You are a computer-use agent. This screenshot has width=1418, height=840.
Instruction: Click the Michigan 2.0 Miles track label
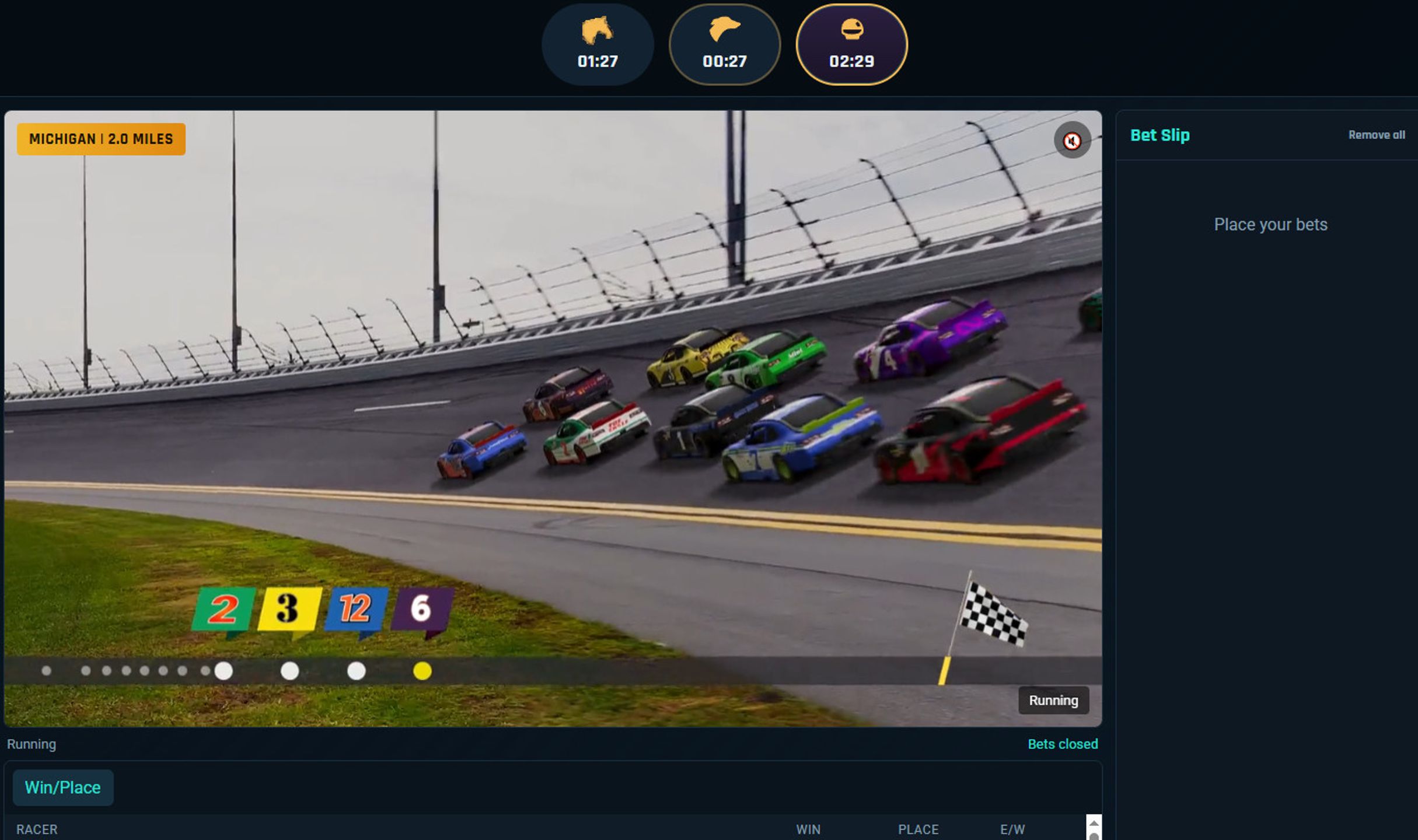pyautogui.click(x=101, y=139)
